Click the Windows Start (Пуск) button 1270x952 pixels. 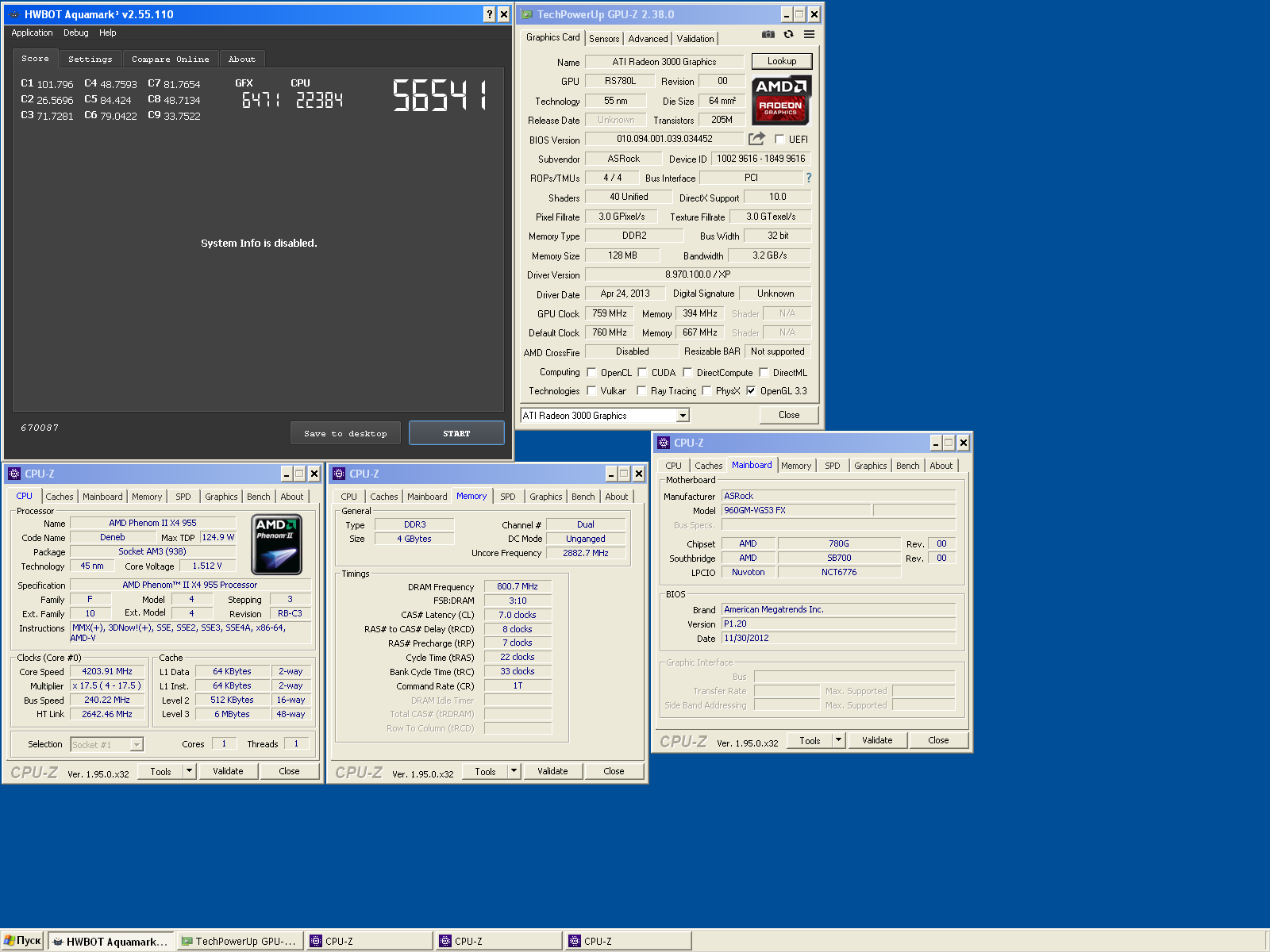(22, 941)
